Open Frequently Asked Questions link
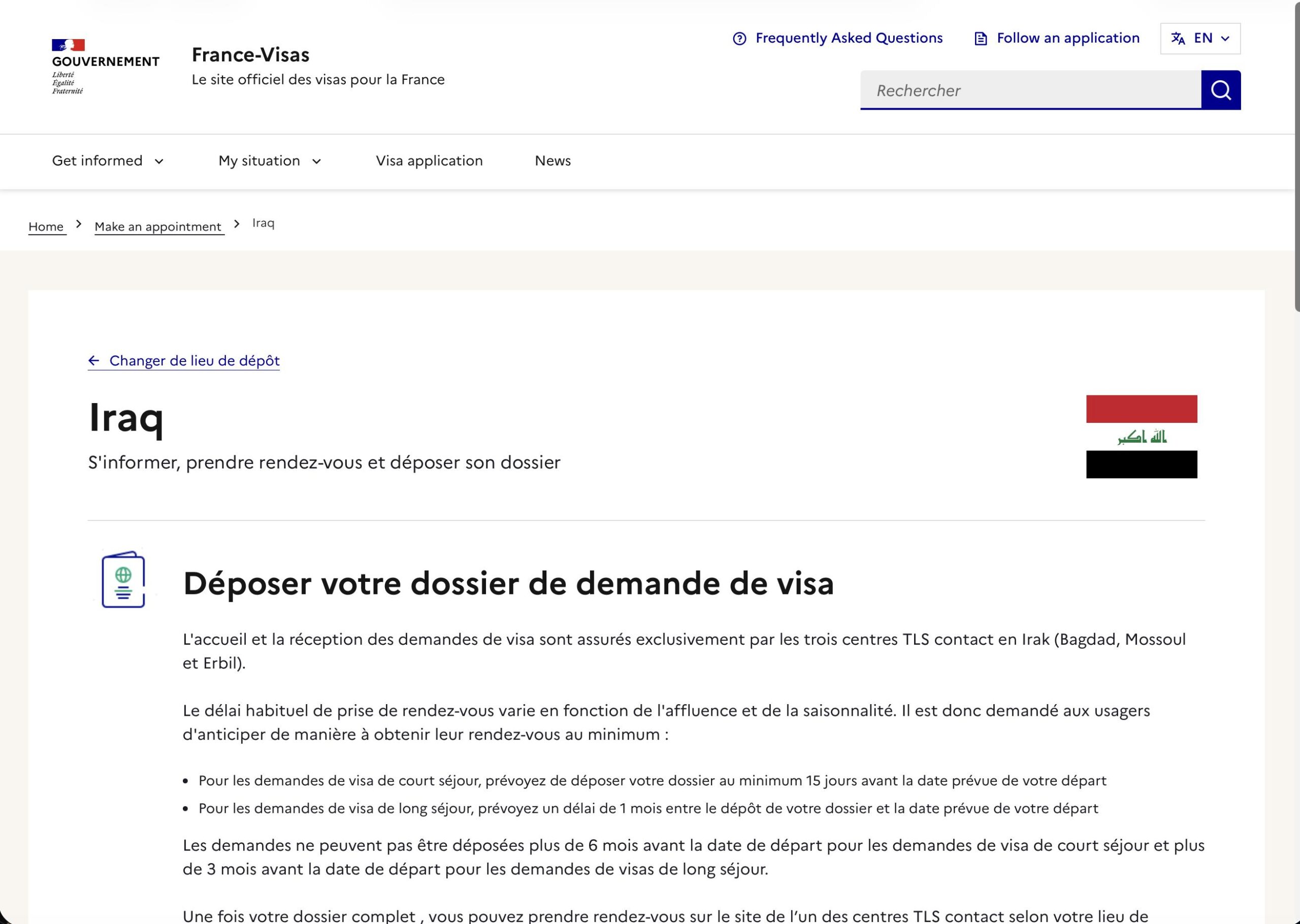Viewport: 1300px width, 924px height. point(849,38)
